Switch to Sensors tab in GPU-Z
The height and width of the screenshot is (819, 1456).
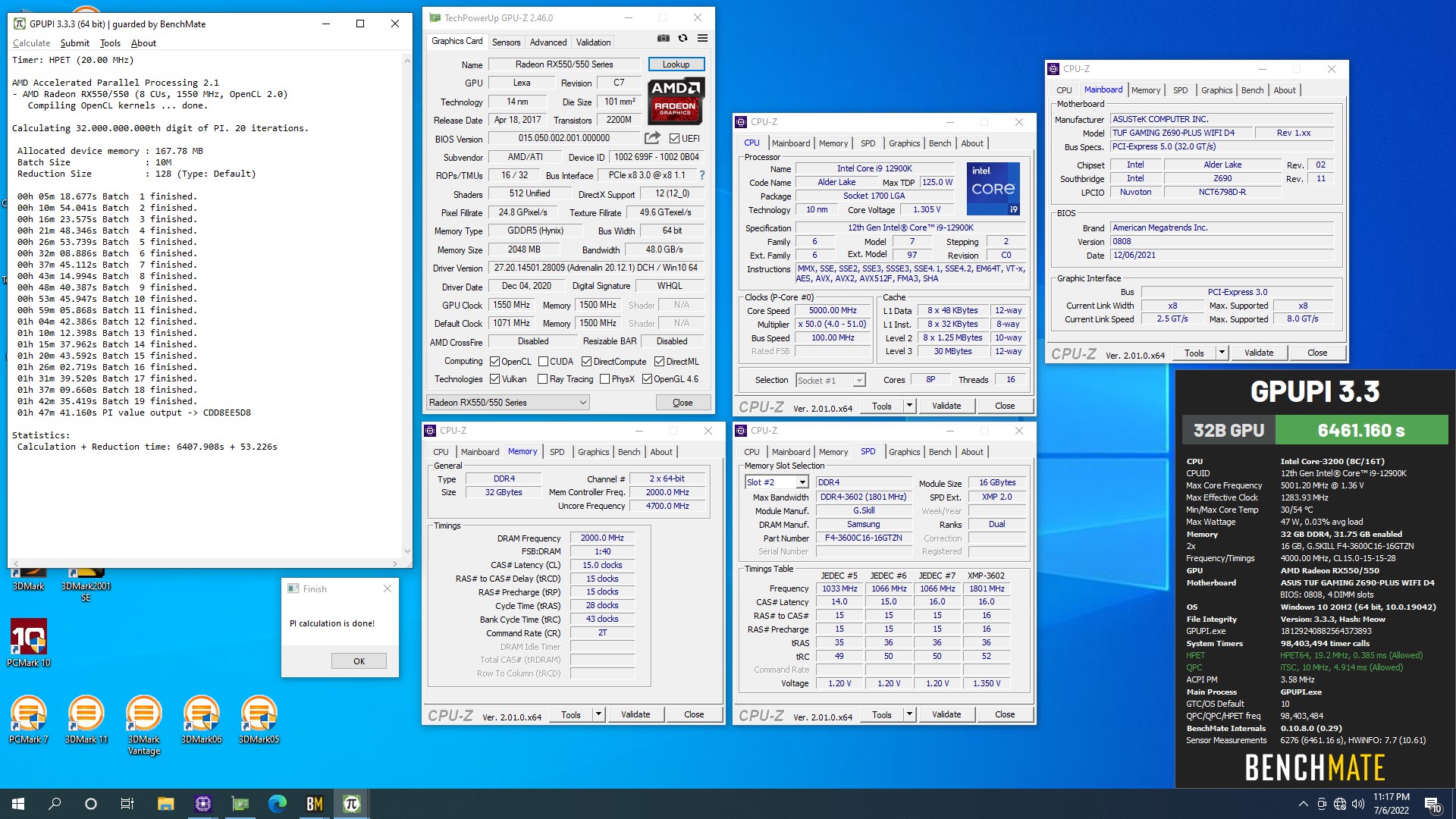point(506,42)
